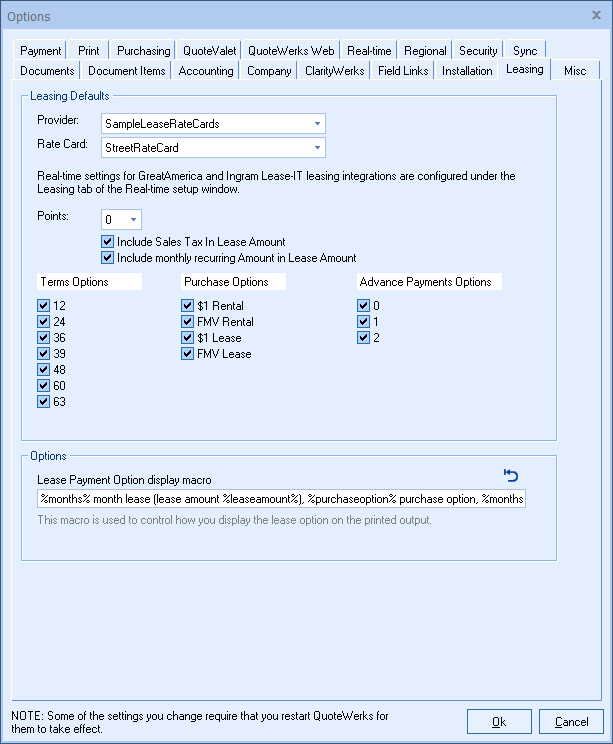Expand the Provider dropdown list
The height and width of the screenshot is (744, 613).
click(317, 123)
